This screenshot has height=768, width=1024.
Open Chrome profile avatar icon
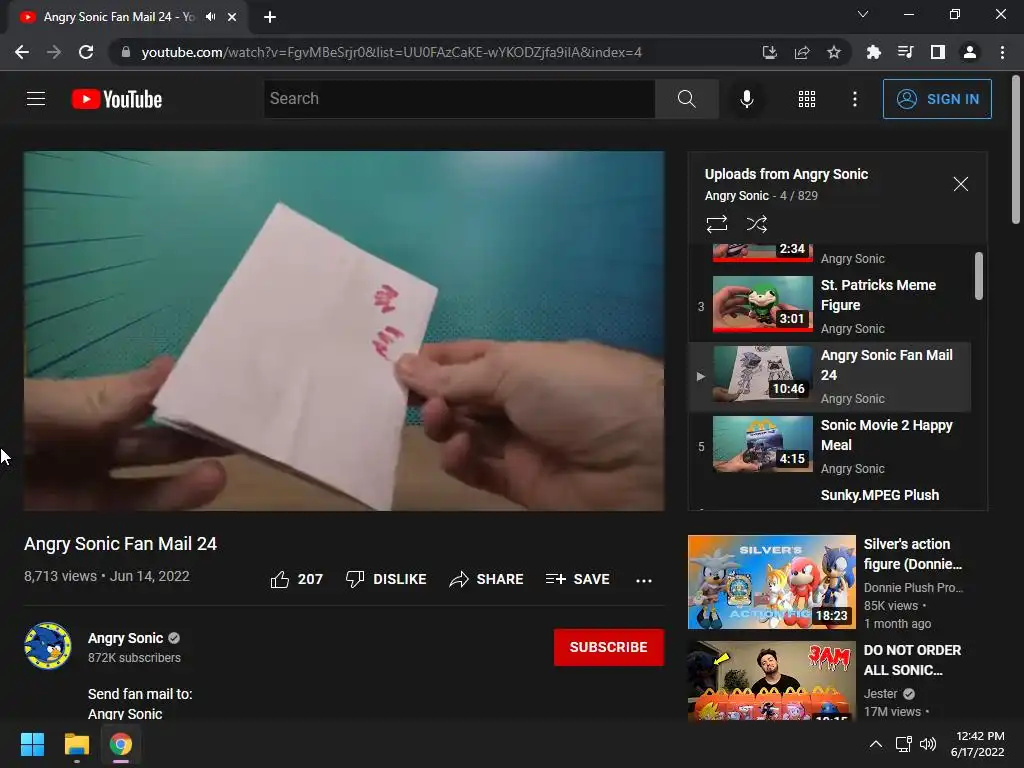970,52
